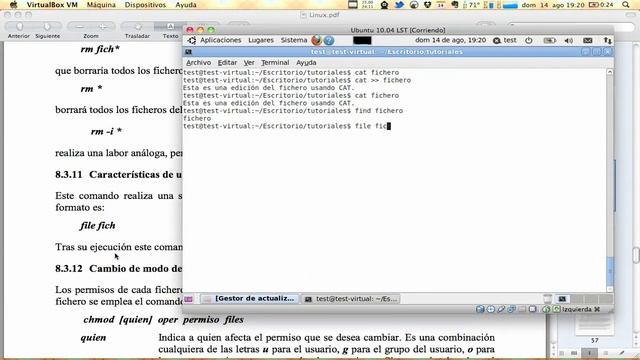The image size is (640, 360).
Task: Open the Ver menu in the terminal
Action: point(249,62)
